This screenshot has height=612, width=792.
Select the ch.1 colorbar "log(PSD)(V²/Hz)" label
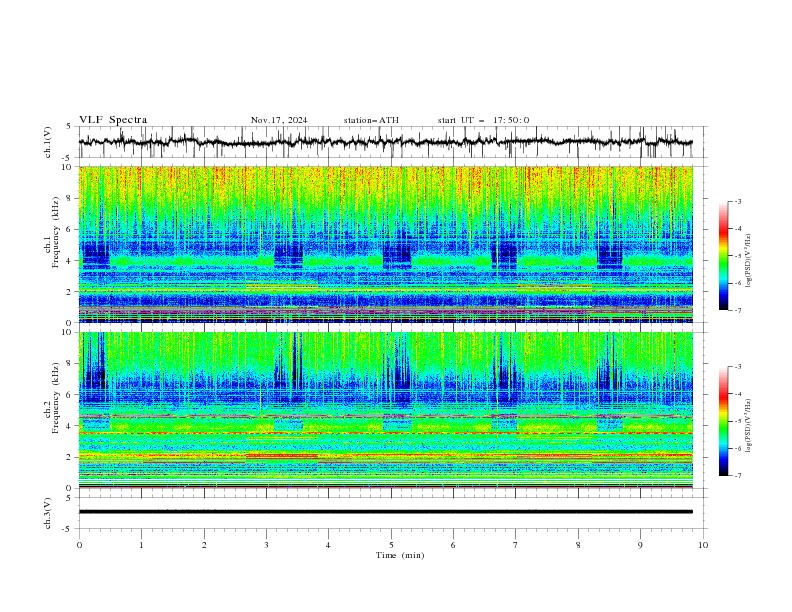pyautogui.click(x=750, y=261)
